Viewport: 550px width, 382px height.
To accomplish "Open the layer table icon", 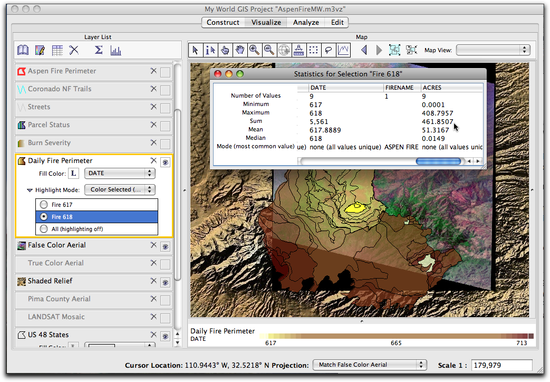I will (x=57, y=51).
